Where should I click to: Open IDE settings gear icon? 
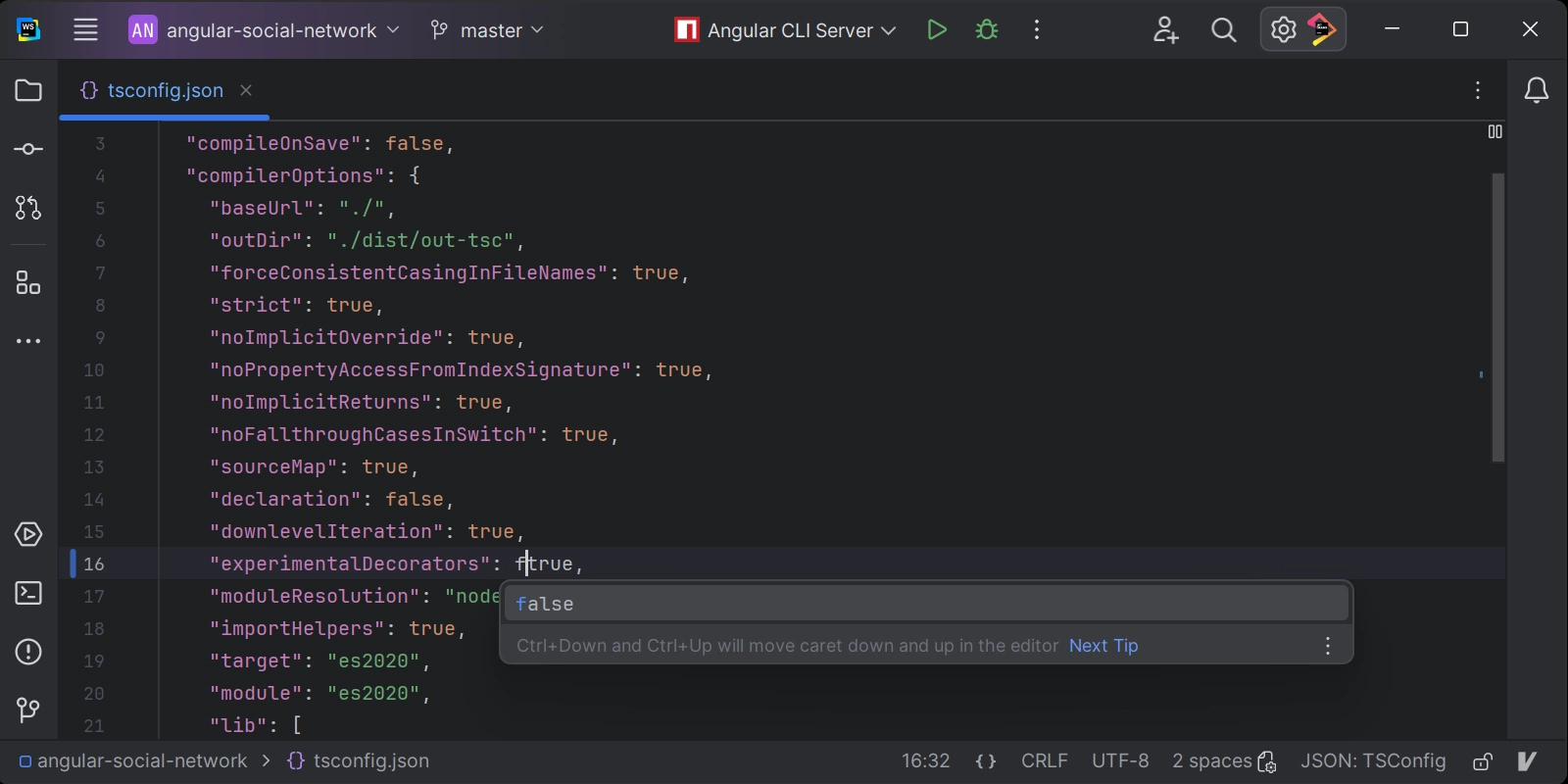coord(1283,30)
